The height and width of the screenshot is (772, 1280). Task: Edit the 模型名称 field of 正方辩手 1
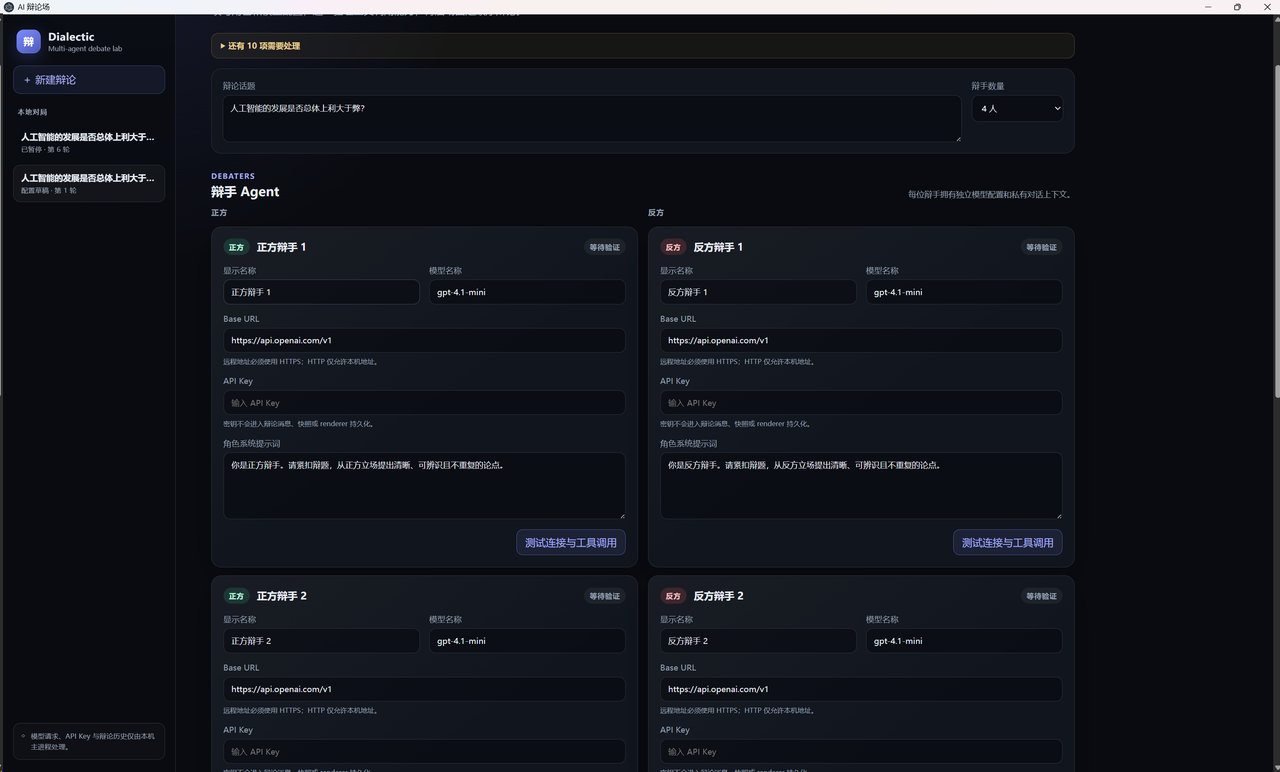point(527,292)
